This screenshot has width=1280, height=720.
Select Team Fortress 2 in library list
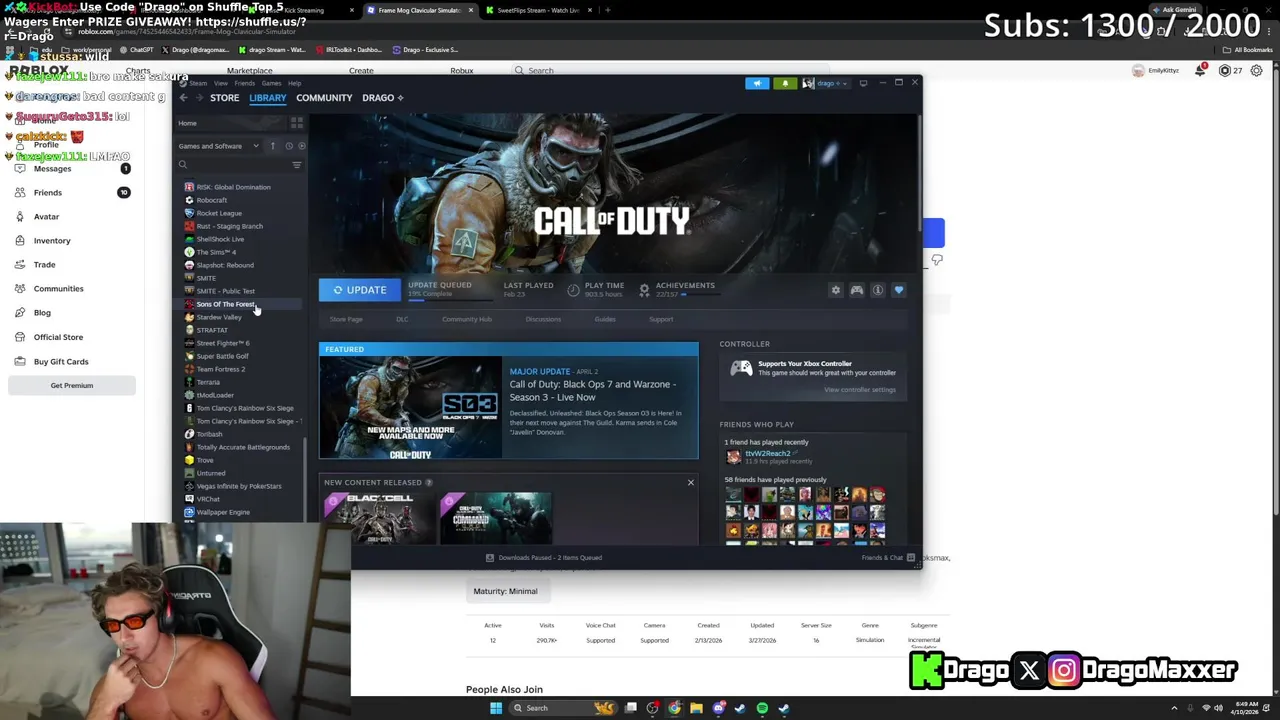point(221,369)
